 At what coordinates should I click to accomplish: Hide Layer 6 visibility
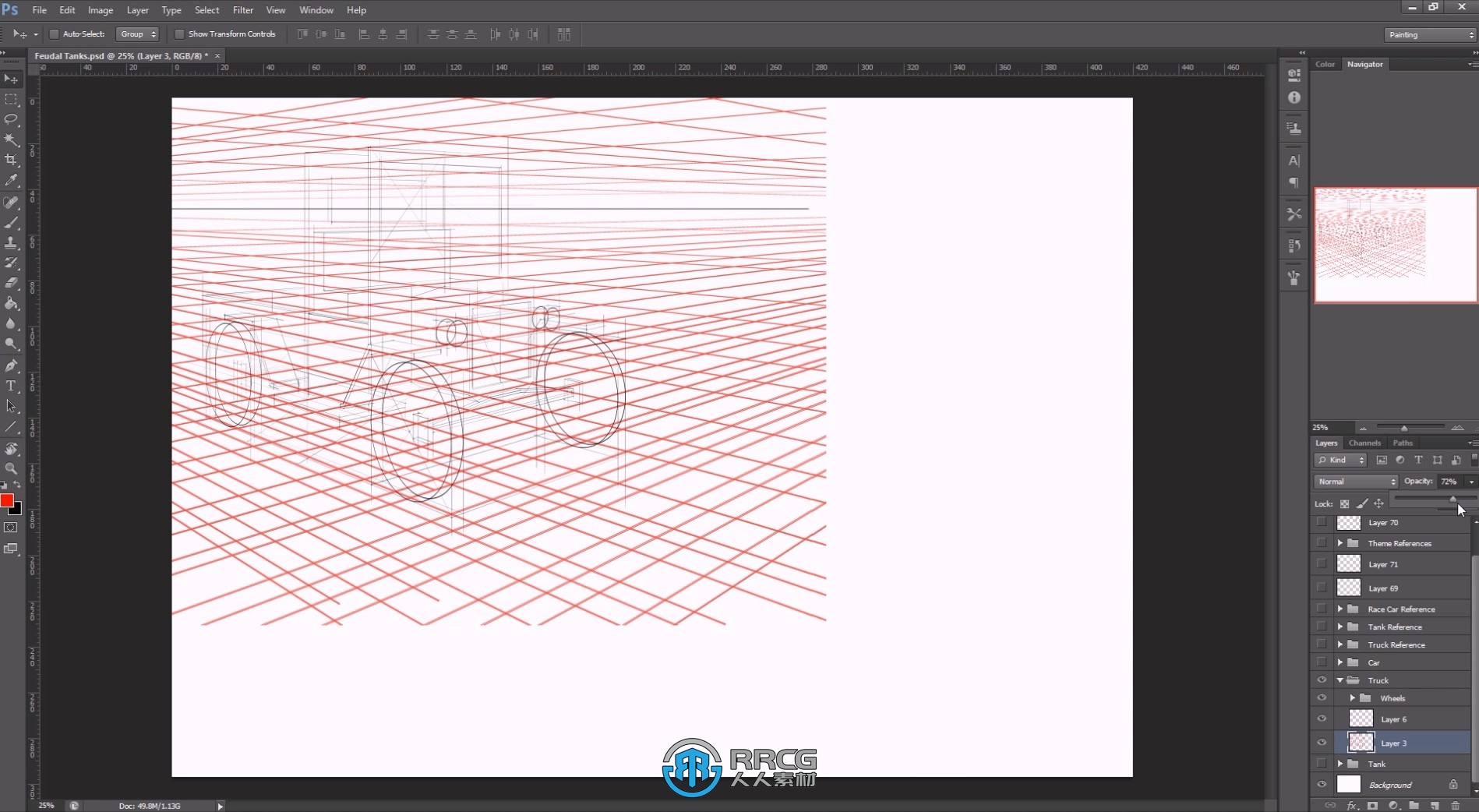tap(1322, 718)
